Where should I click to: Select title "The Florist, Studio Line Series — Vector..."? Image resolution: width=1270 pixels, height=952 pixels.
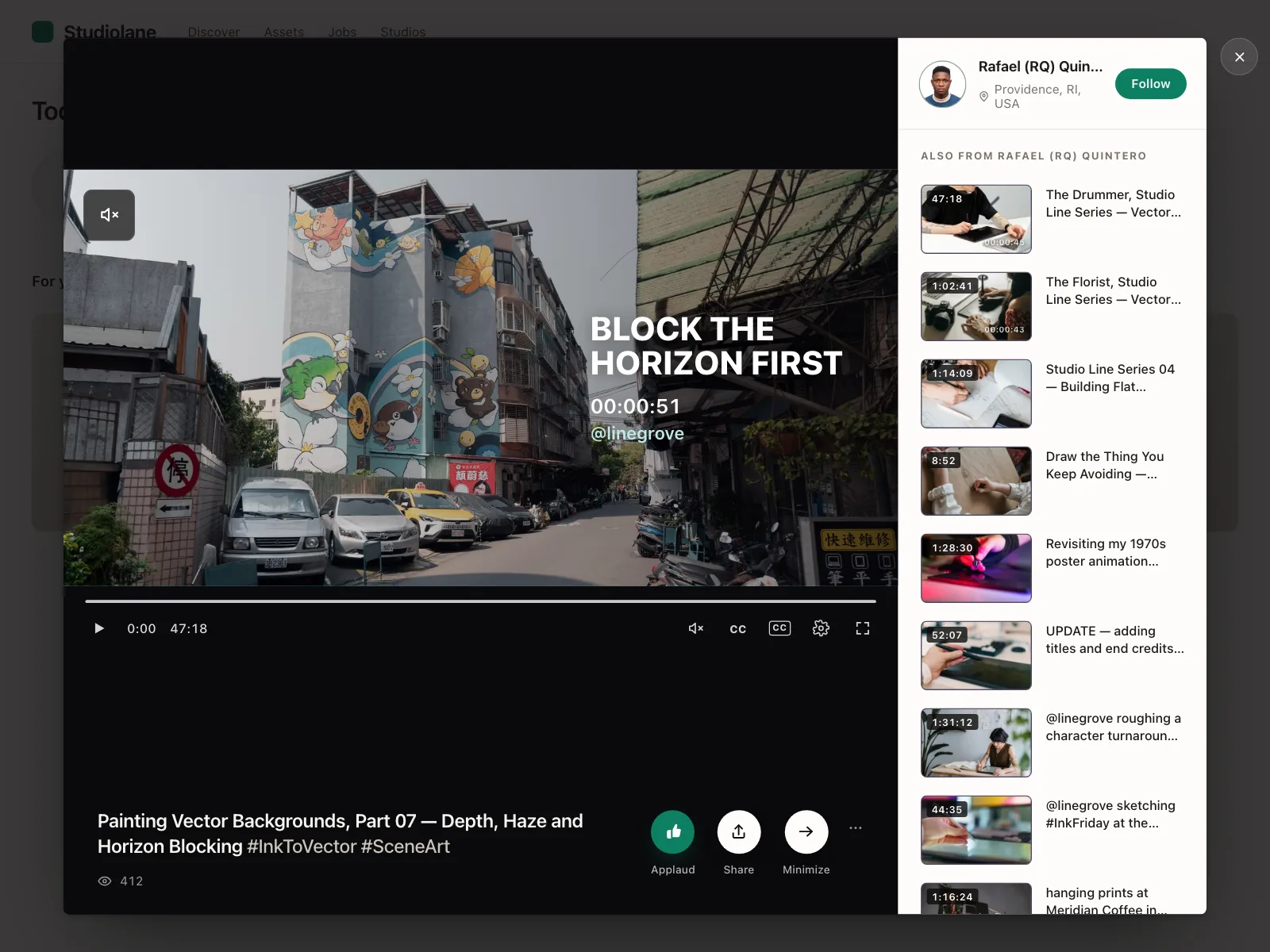pyautogui.click(x=1114, y=291)
